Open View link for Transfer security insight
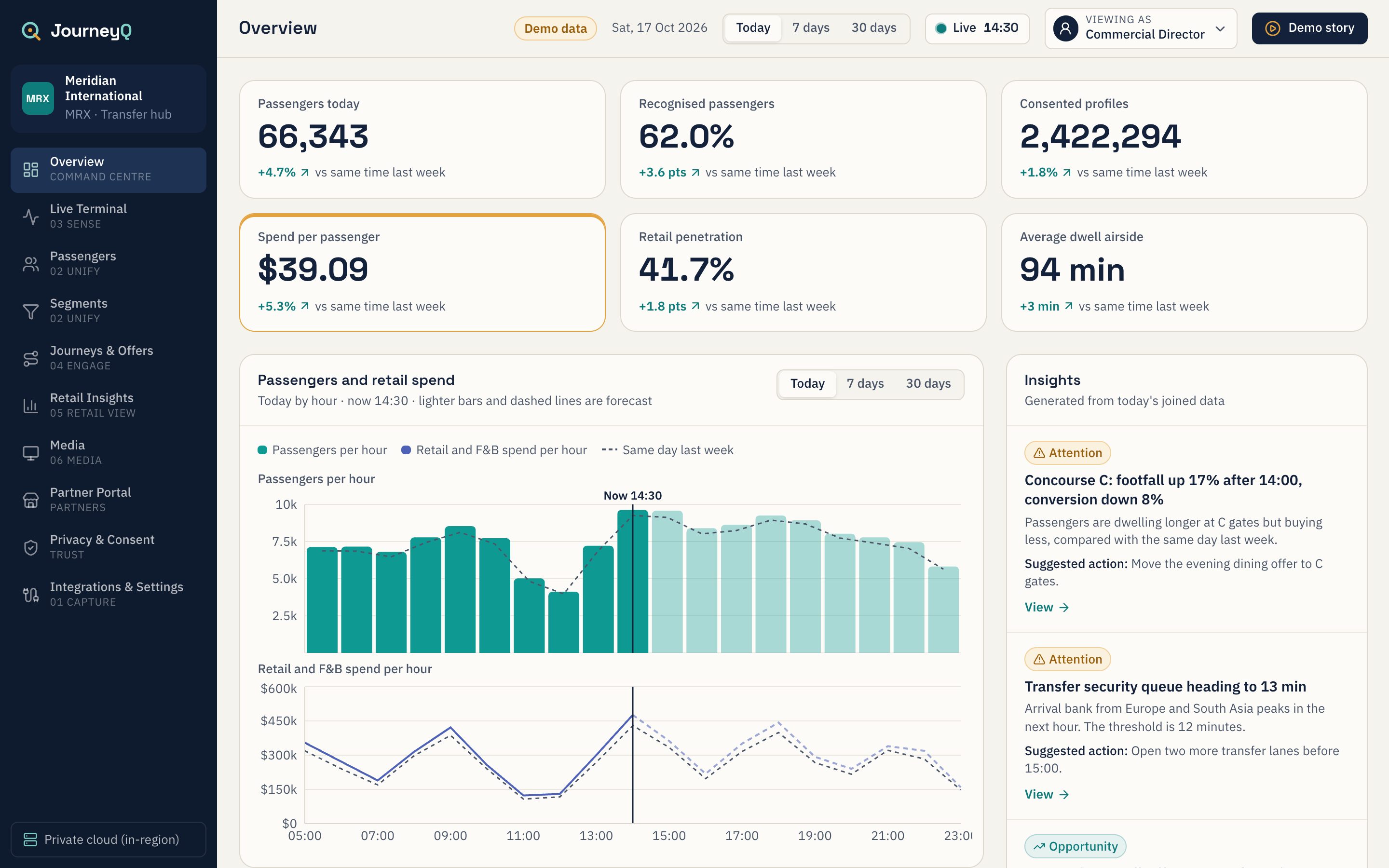The height and width of the screenshot is (868, 1389). tap(1047, 795)
